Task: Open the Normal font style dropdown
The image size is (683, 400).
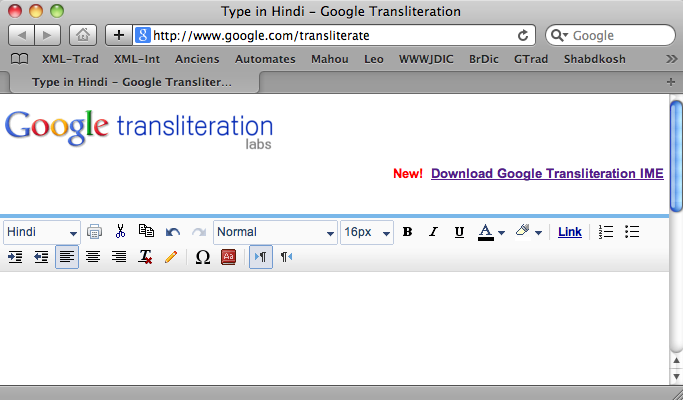Action: (x=275, y=232)
